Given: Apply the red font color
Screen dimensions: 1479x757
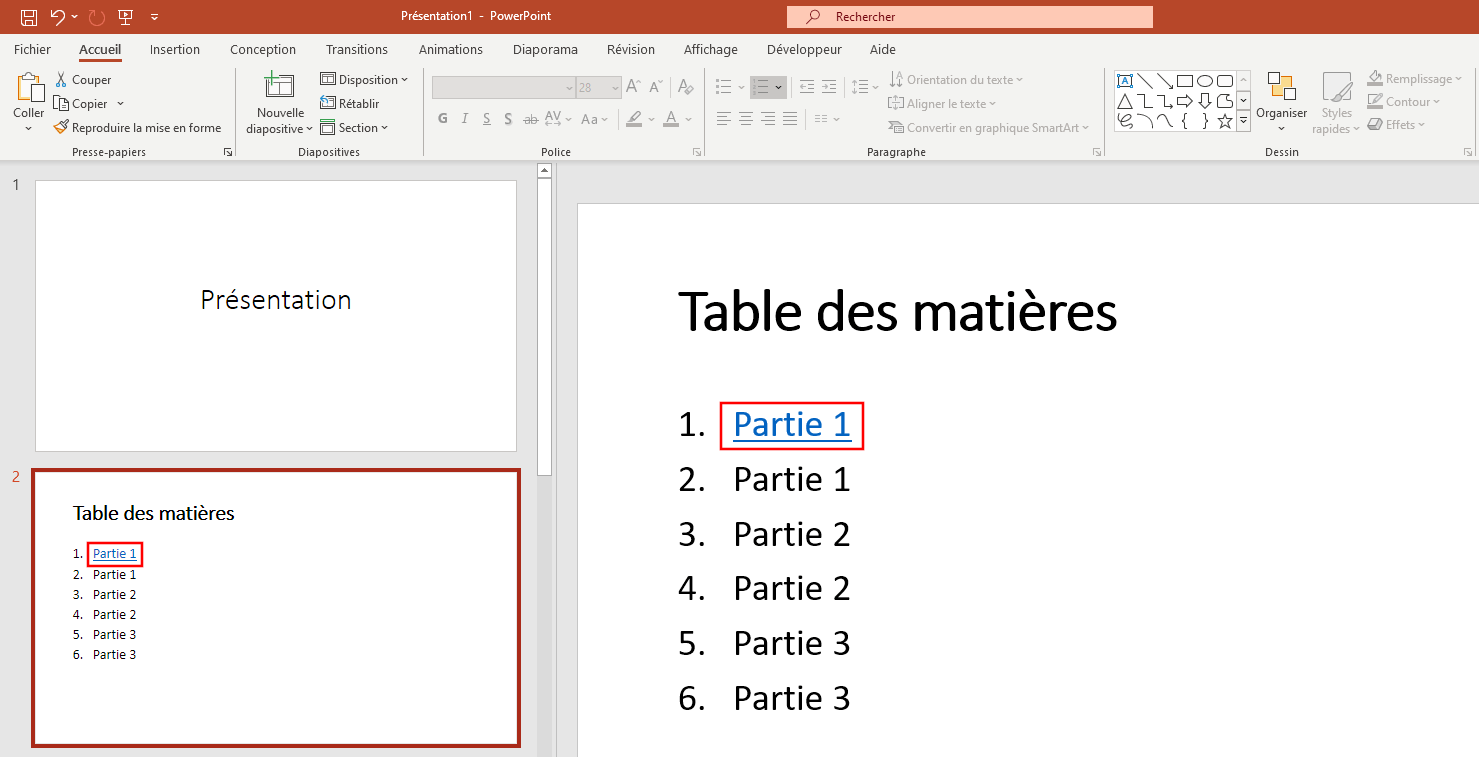Looking at the screenshot, I should click(x=671, y=119).
